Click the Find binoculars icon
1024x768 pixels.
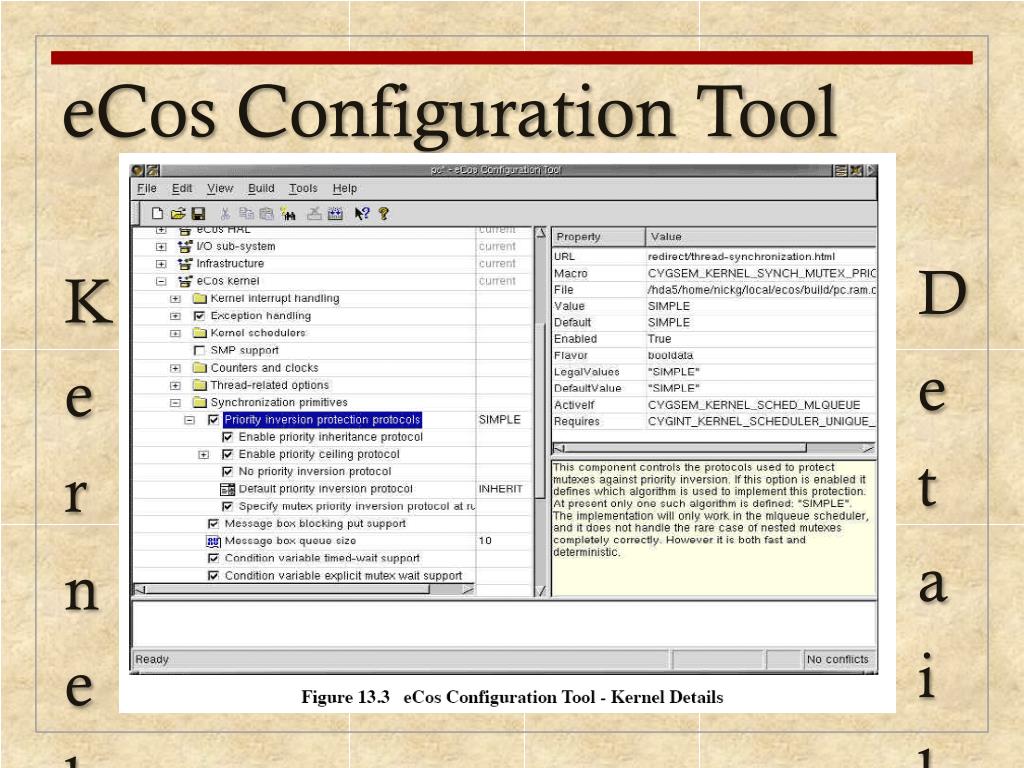pyautogui.click(x=288, y=214)
